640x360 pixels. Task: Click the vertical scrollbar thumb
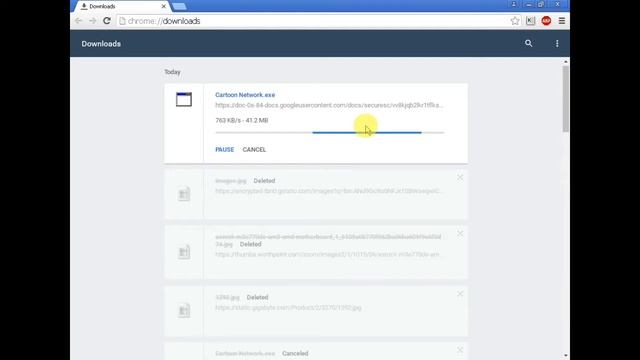tap(565, 98)
